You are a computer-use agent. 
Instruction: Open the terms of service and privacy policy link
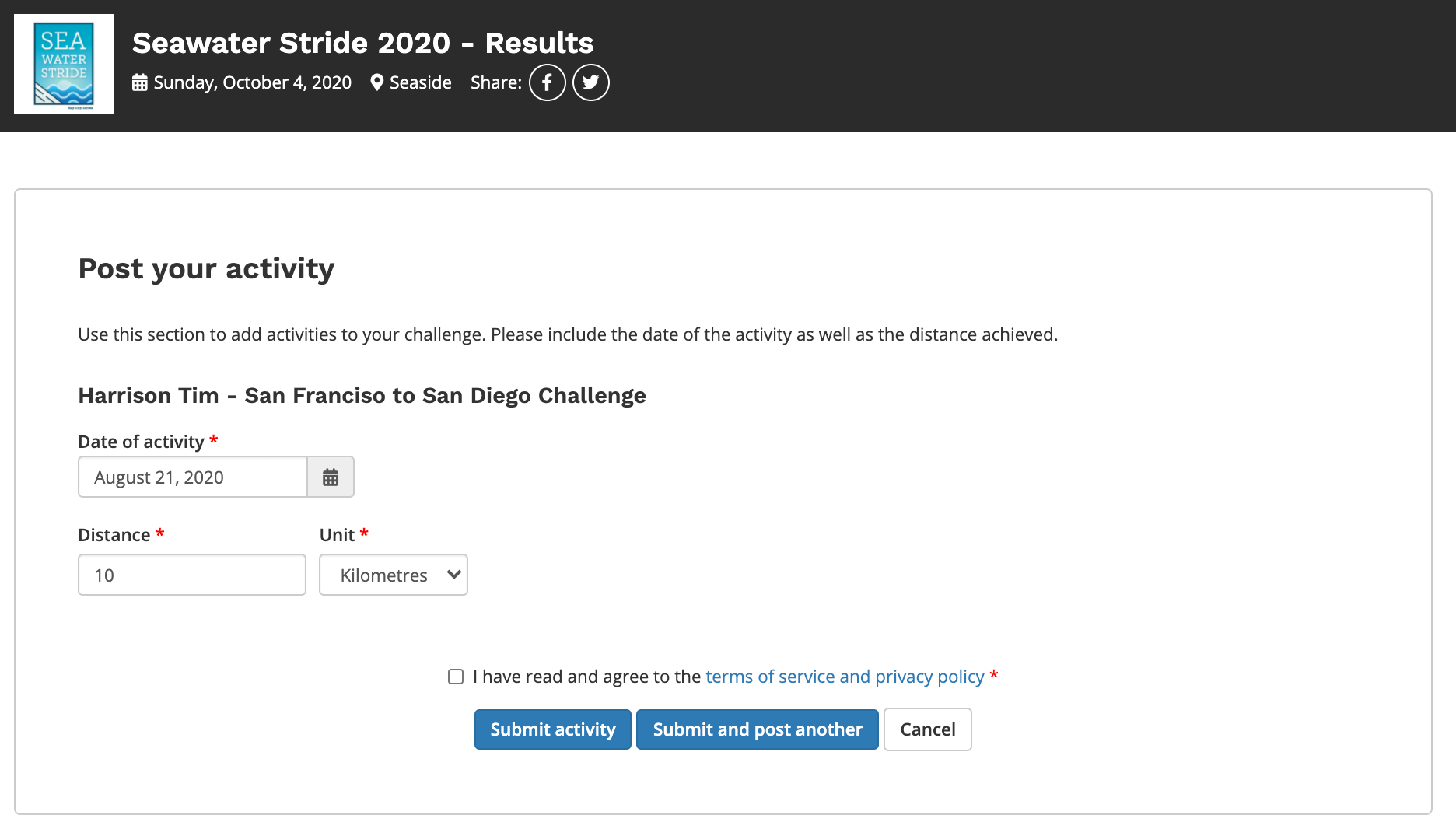[x=845, y=677]
